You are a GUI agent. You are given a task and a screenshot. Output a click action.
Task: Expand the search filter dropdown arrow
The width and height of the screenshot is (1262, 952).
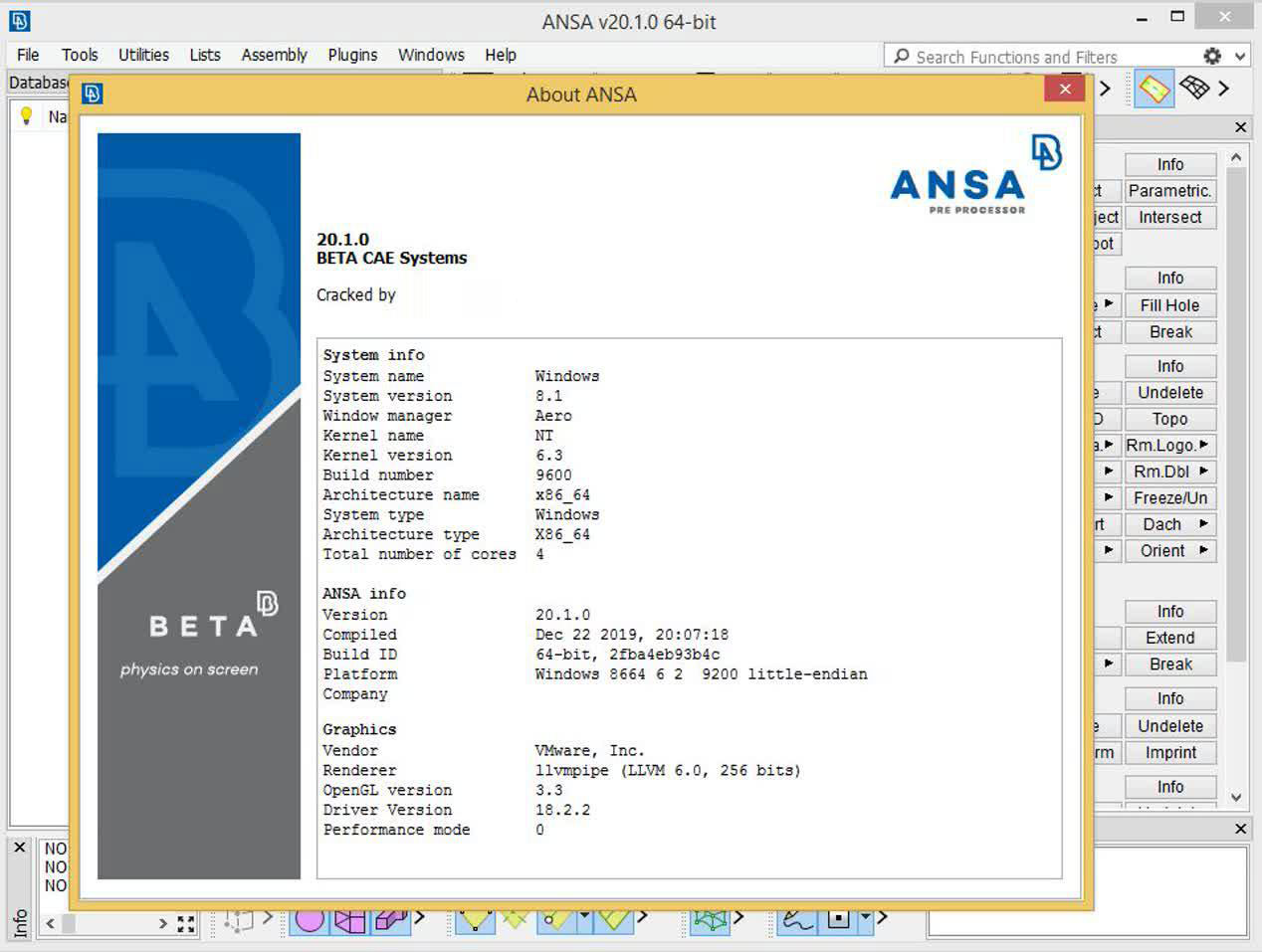1239,57
